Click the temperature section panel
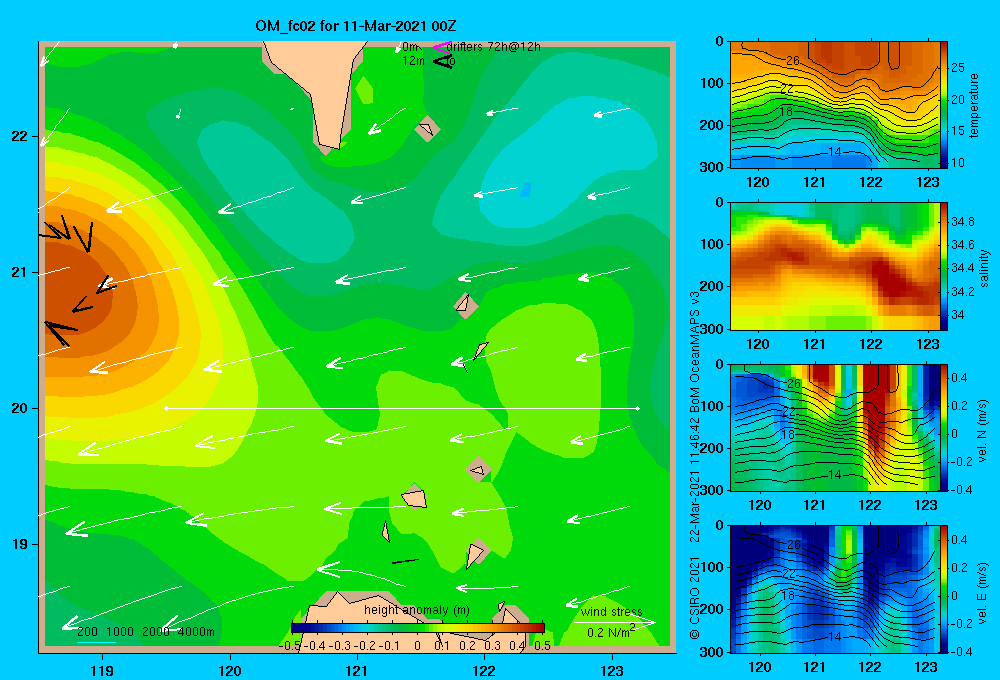 (834, 105)
